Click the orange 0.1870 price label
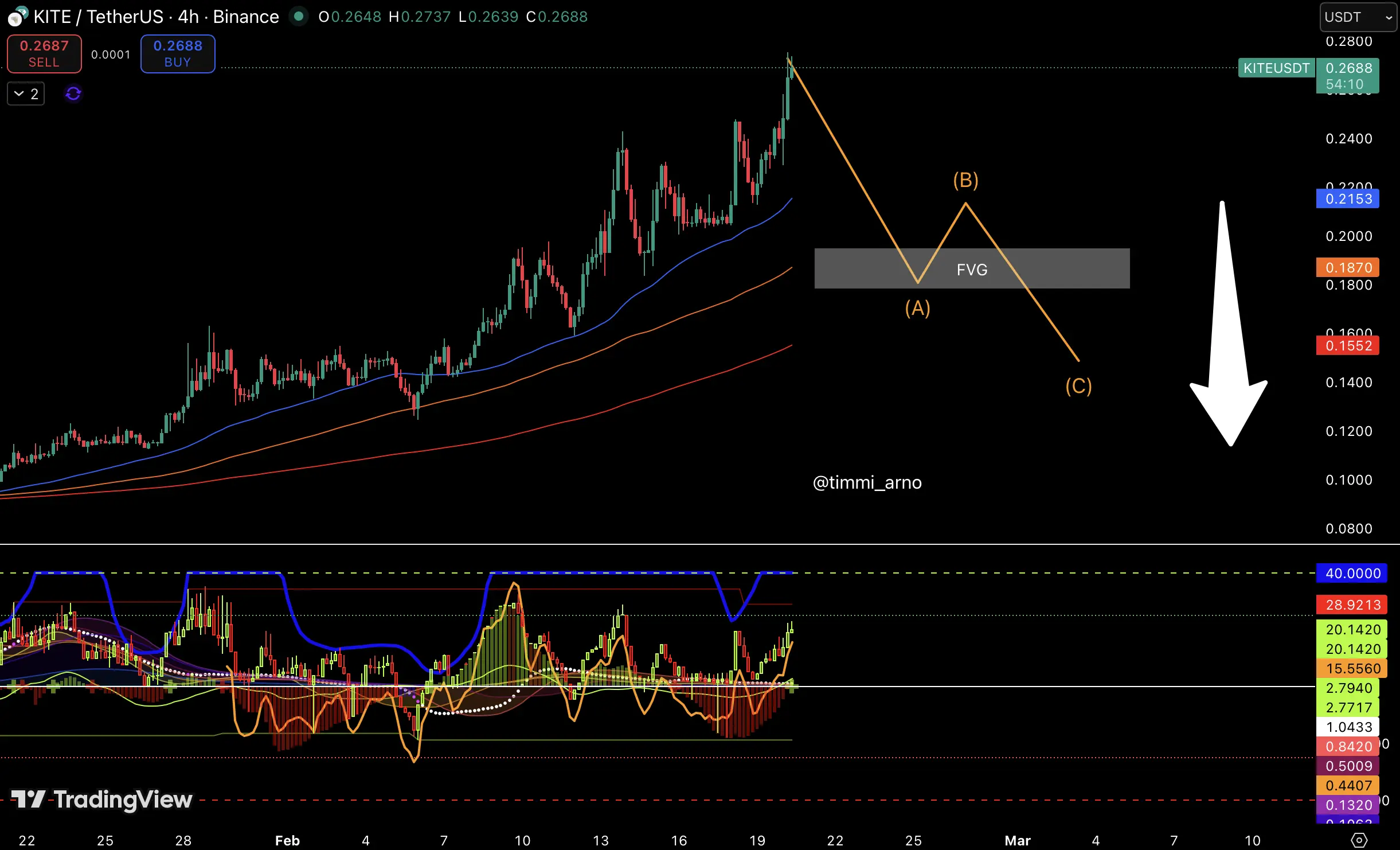1400x850 pixels. [1348, 267]
